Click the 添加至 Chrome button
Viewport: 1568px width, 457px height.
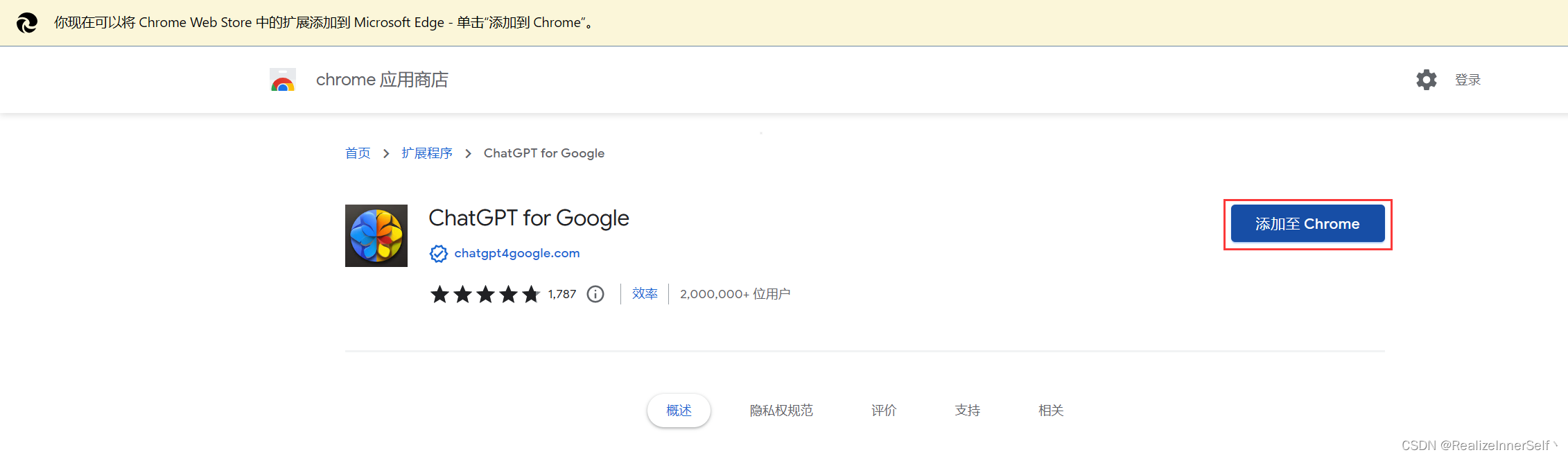[1308, 224]
